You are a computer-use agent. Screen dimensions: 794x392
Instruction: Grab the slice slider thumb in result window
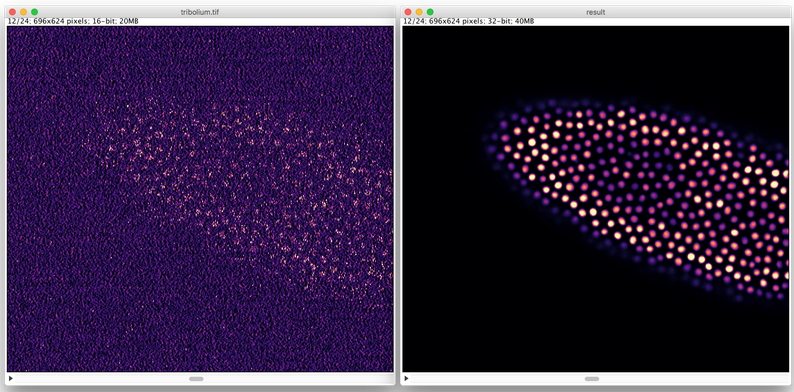point(591,378)
